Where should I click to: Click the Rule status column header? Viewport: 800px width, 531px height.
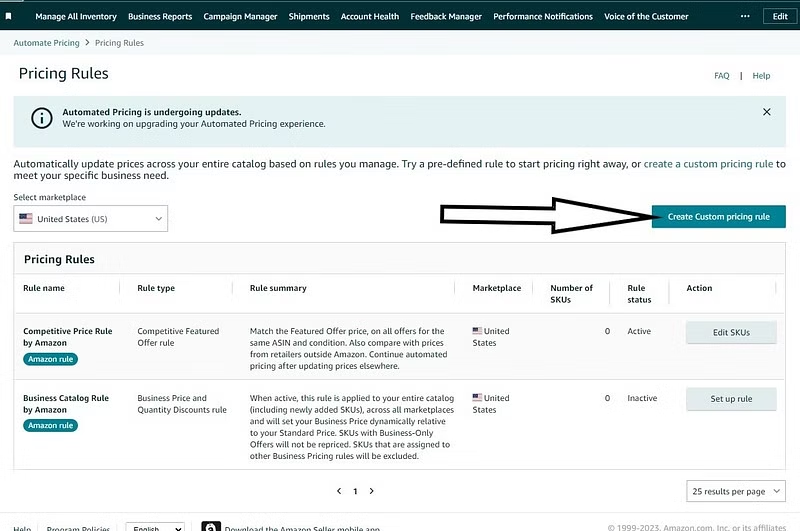click(639, 294)
